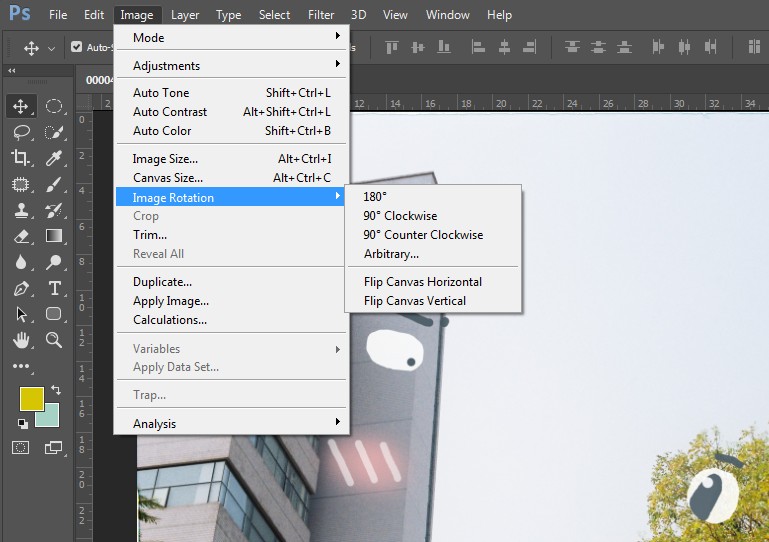The height and width of the screenshot is (542, 769).
Task: Select the Hand tool
Action: pyautogui.click(x=21, y=339)
